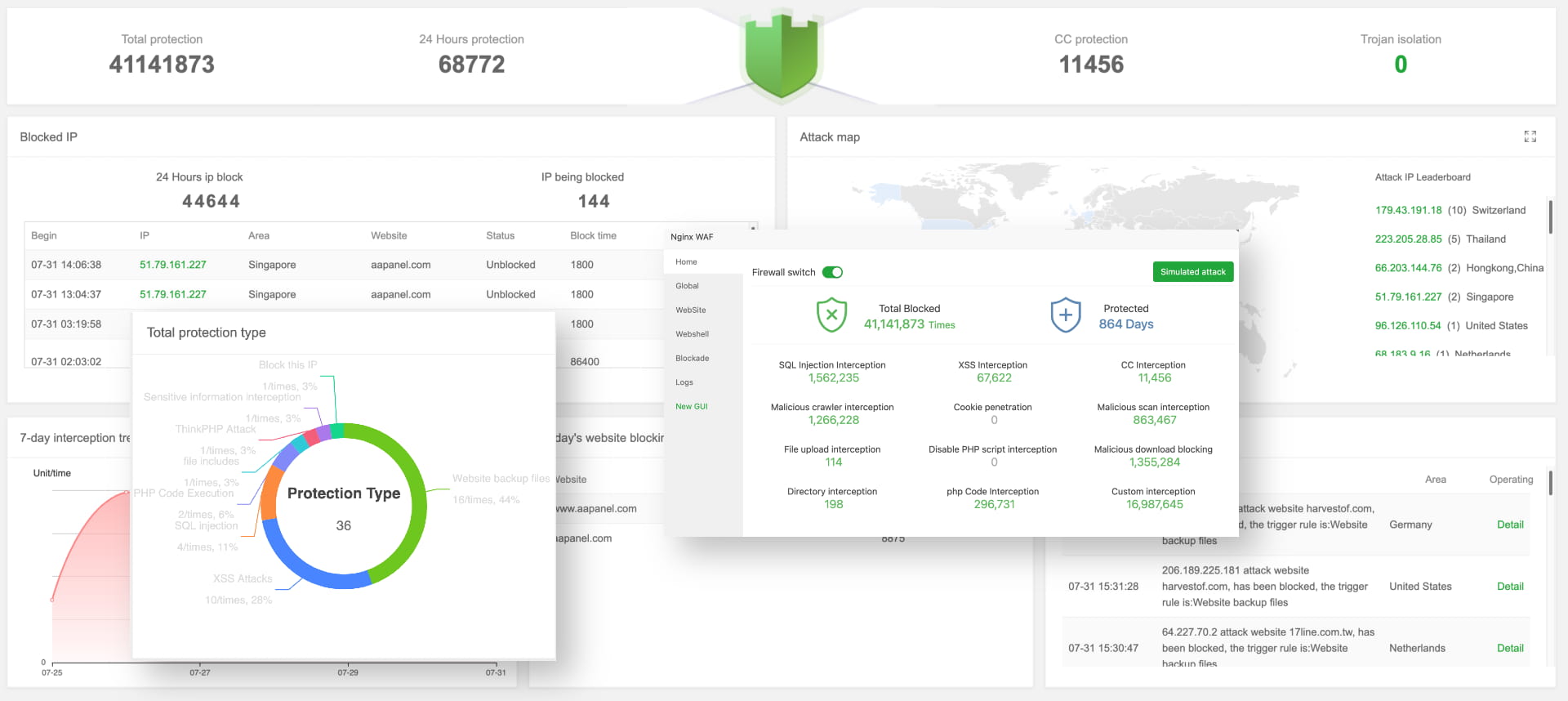Go to Webshell in the sidebar
Image resolution: width=1568 pixels, height=701 pixels.
click(x=692, y=334)
